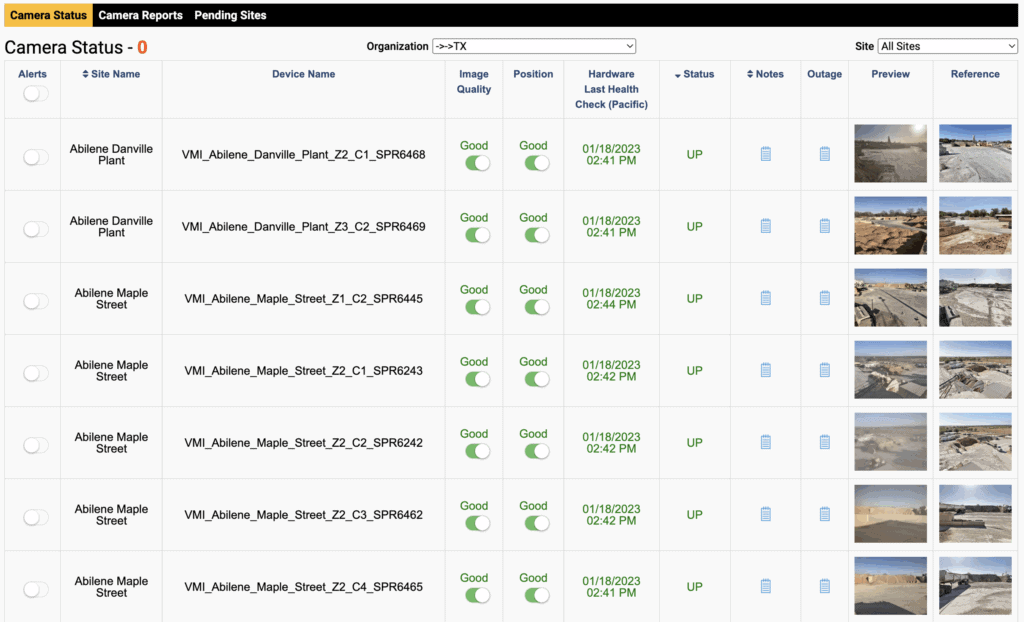
Task: Sort by Notes column header
Action: [765, 74]
